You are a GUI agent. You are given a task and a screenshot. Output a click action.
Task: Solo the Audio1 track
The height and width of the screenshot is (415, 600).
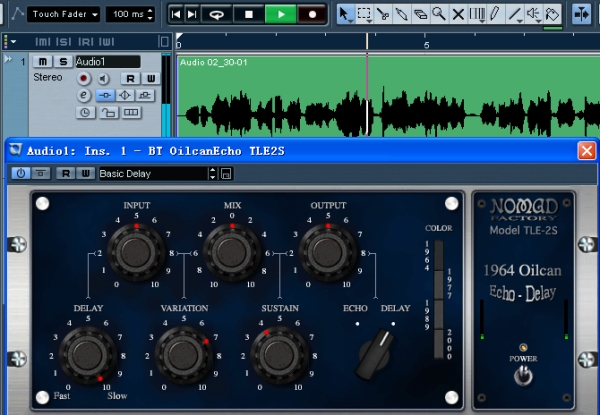point(63,62)
